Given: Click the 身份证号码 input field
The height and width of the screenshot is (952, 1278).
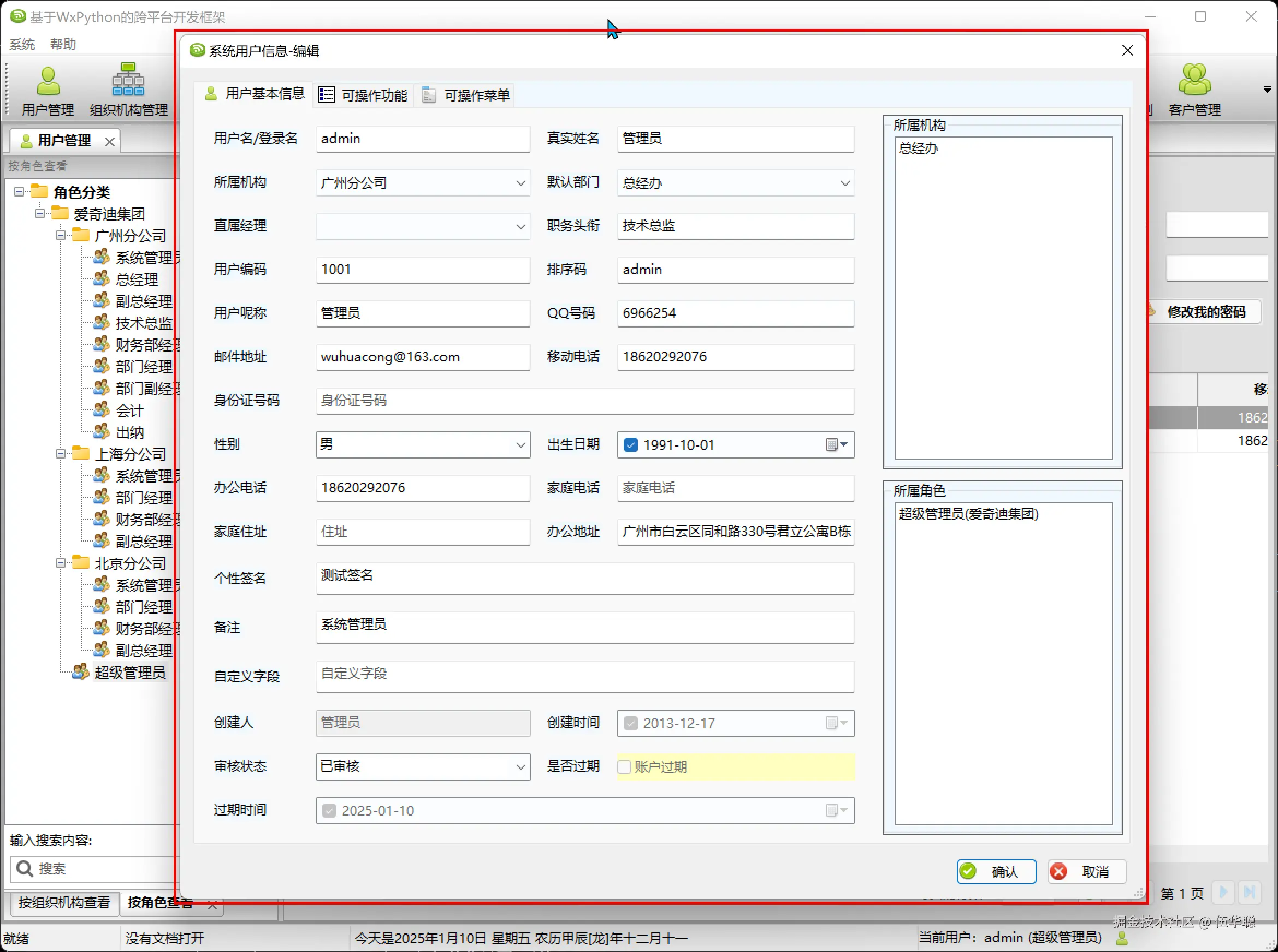Looking at the screenshot, I should [584, 401].
